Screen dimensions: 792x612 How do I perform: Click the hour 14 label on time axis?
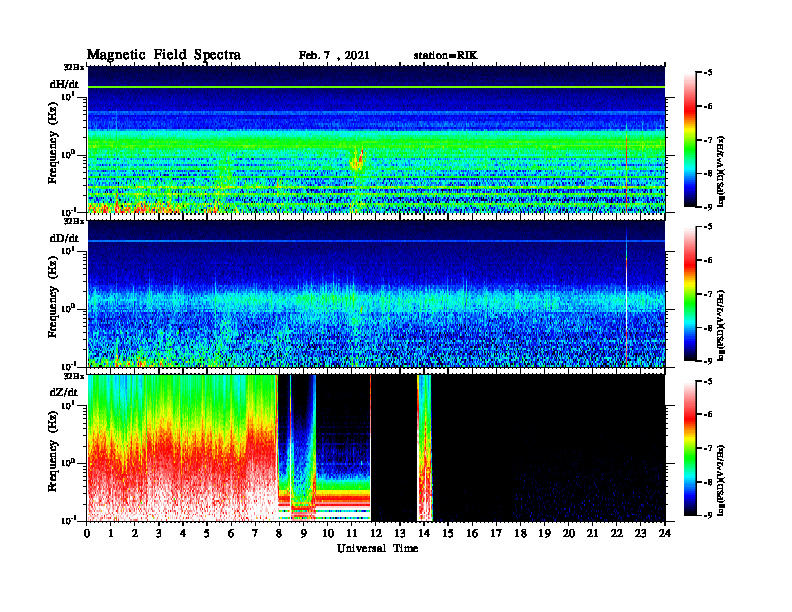click(x=424, y=534)
